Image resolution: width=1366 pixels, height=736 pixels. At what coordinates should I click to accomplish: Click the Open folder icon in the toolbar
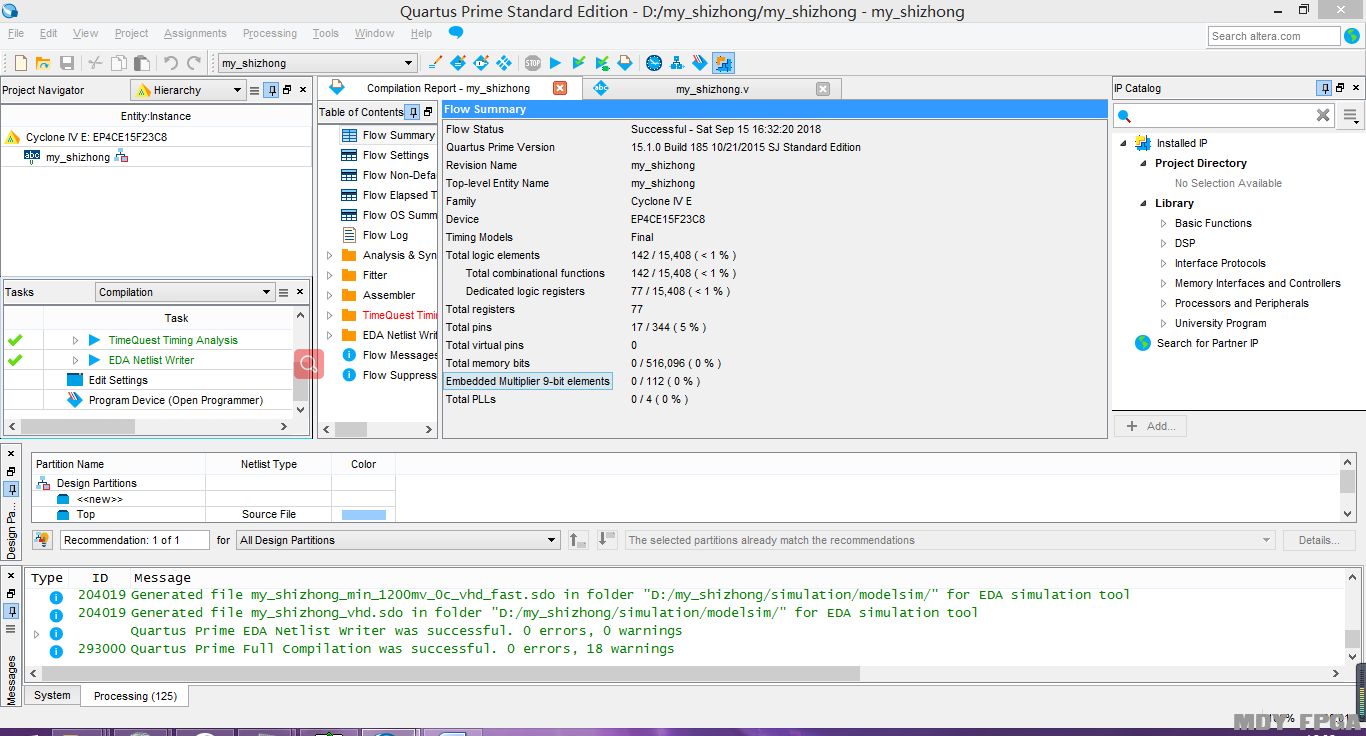click(43, 63)
